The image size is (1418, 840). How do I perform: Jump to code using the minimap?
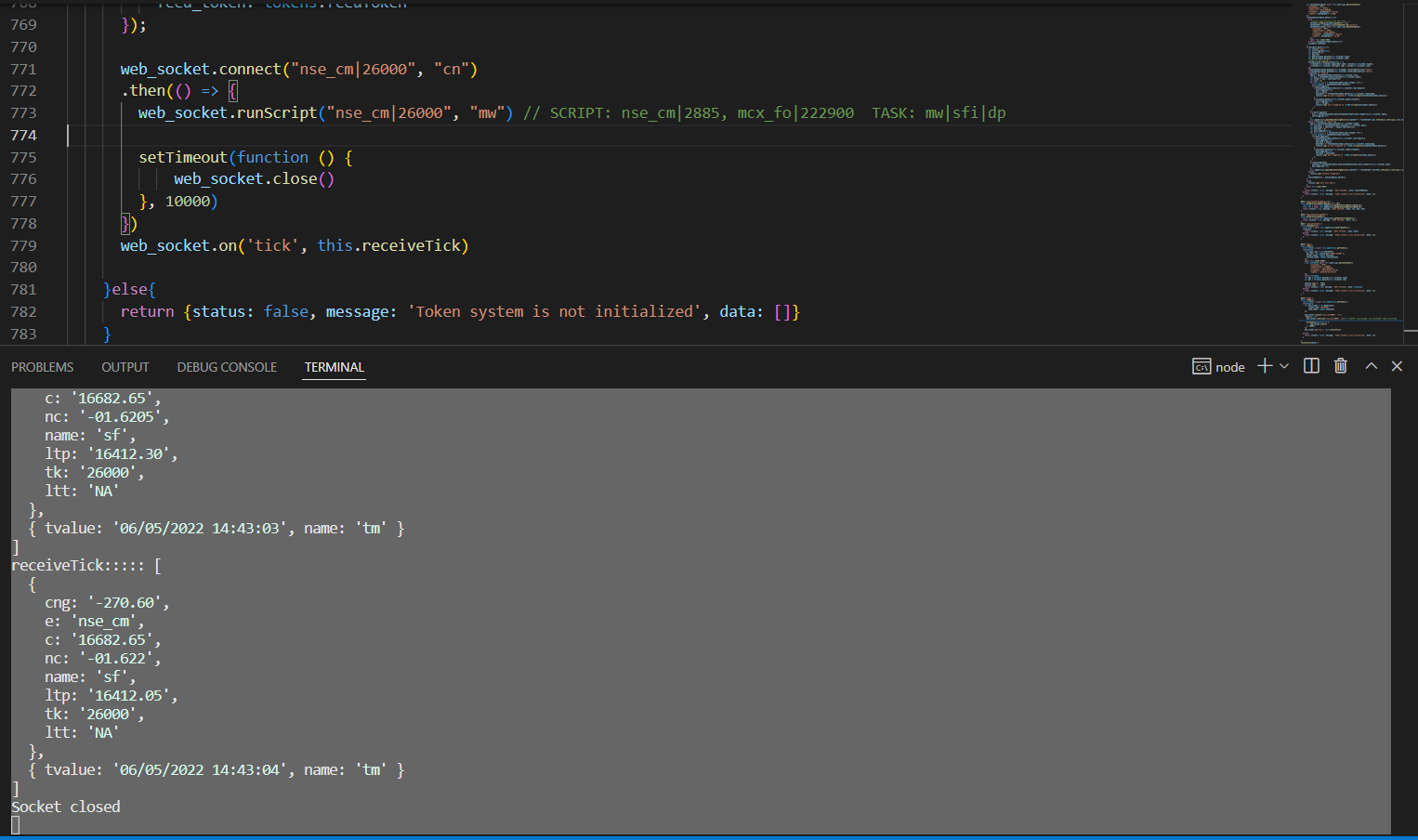tap(1352, 173)
